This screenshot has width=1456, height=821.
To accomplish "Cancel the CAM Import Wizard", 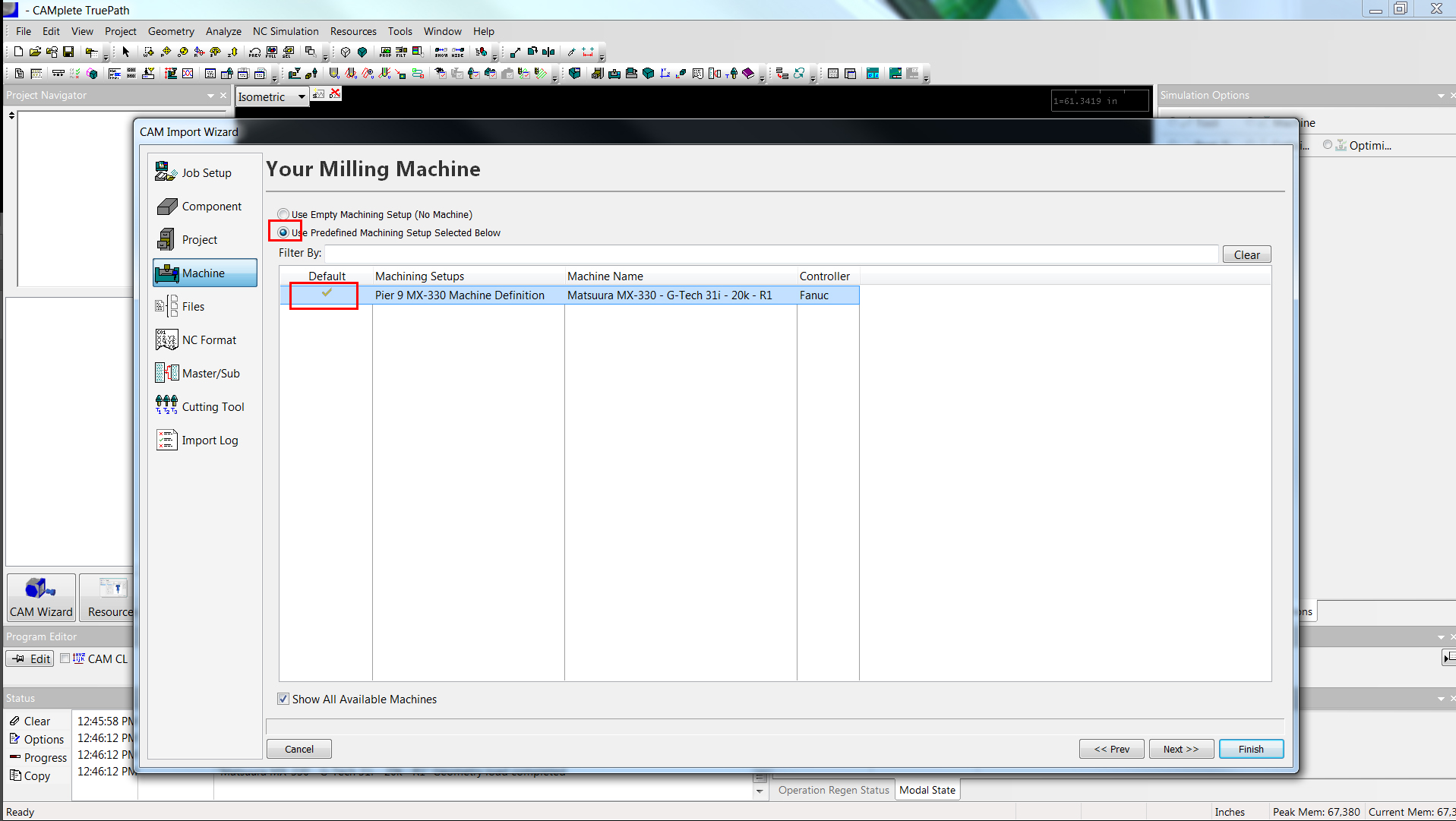I will click(299, 749).
